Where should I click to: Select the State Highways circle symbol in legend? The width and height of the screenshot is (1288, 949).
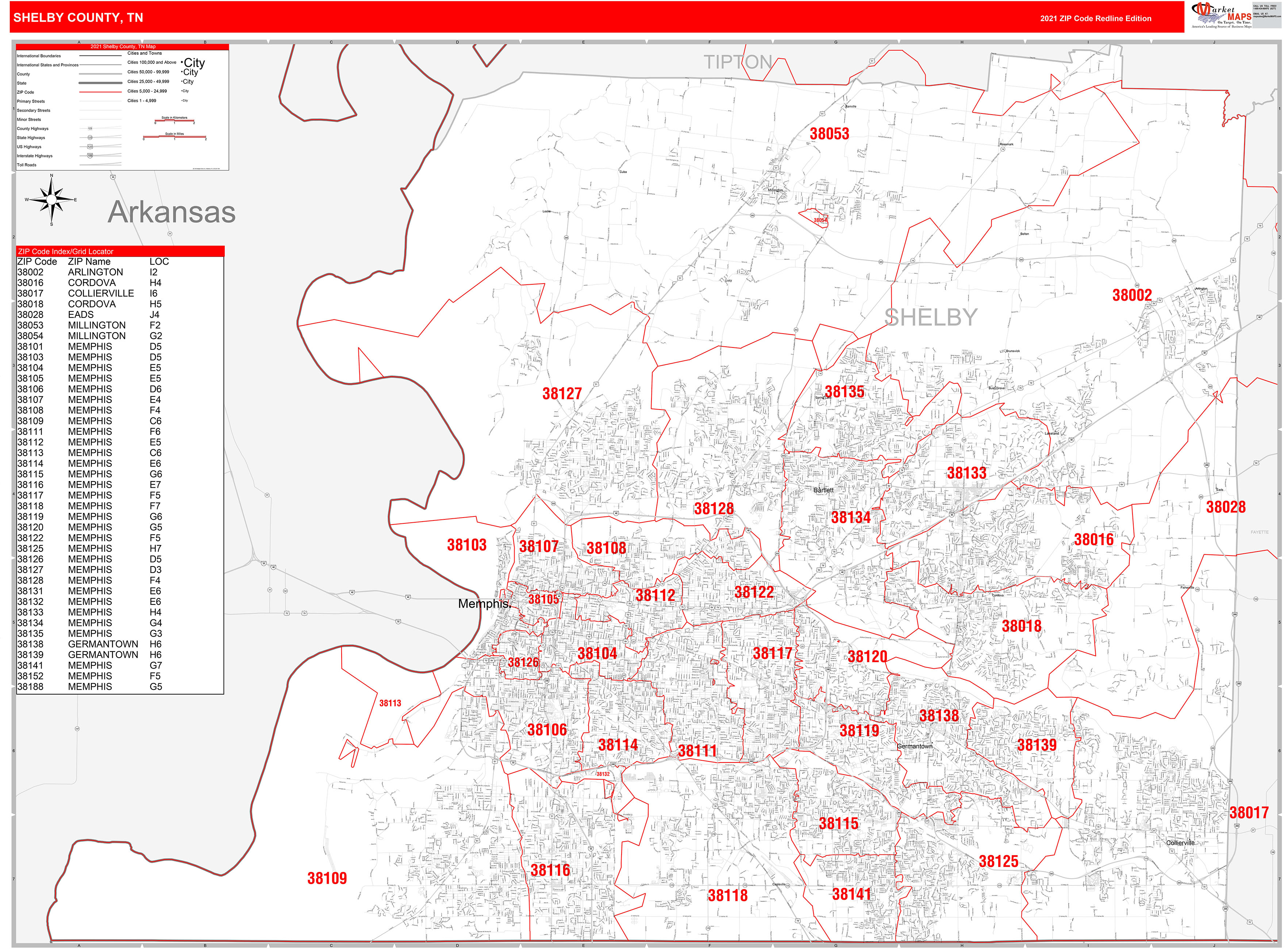90,138
